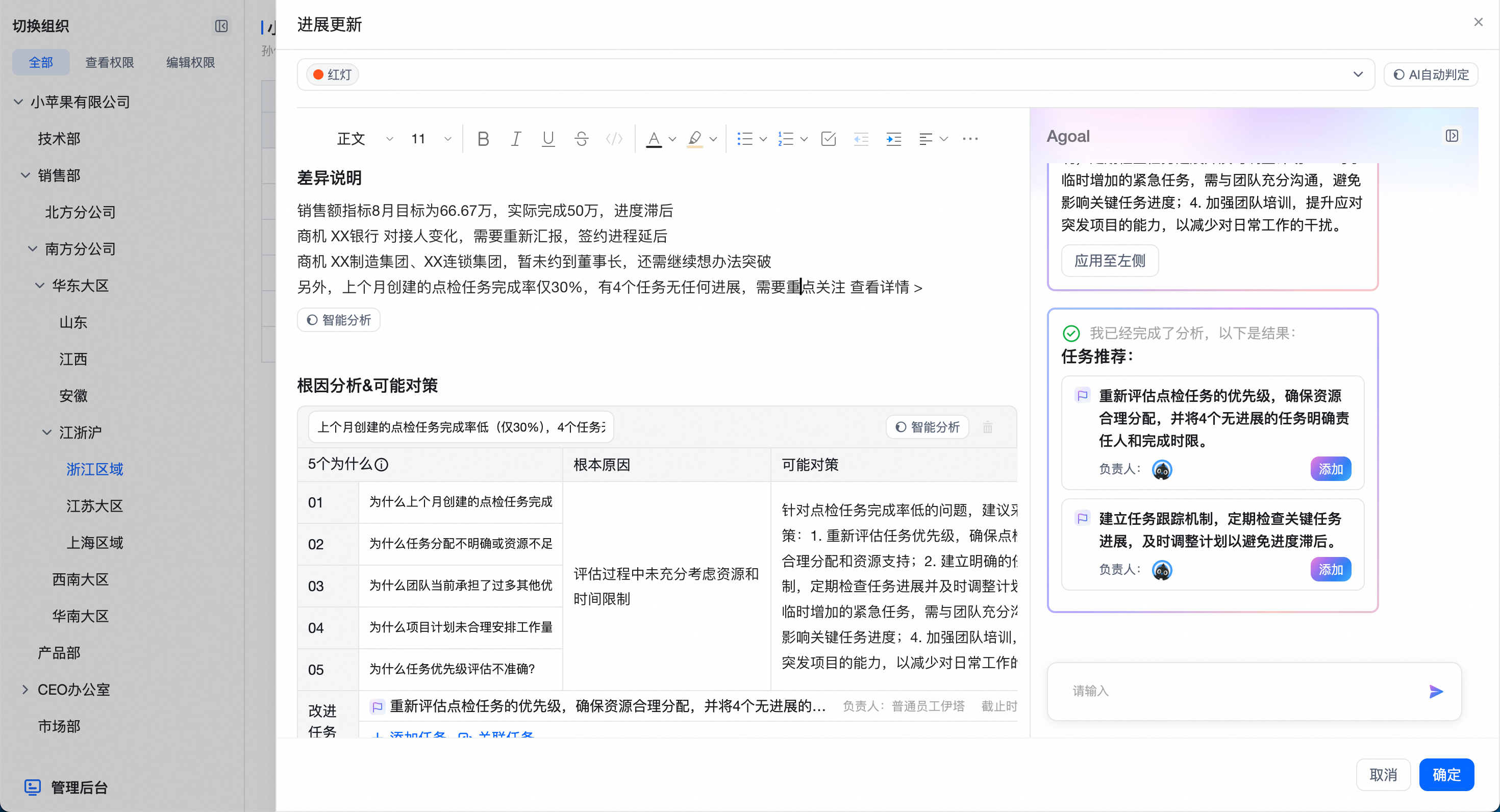Open the 查看详情 > link
The width and height of the screenshot is (1500, 812).
(886, 287)
